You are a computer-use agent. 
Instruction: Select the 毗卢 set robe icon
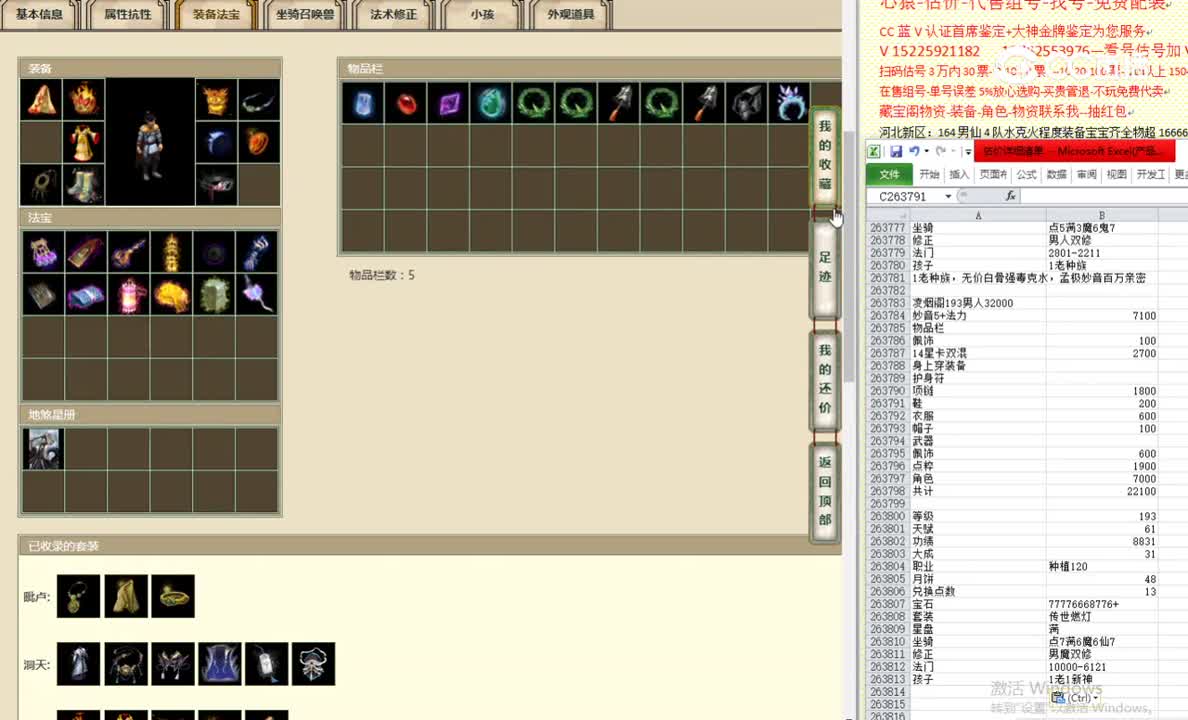pyautogui.click(x=126, y=596)
